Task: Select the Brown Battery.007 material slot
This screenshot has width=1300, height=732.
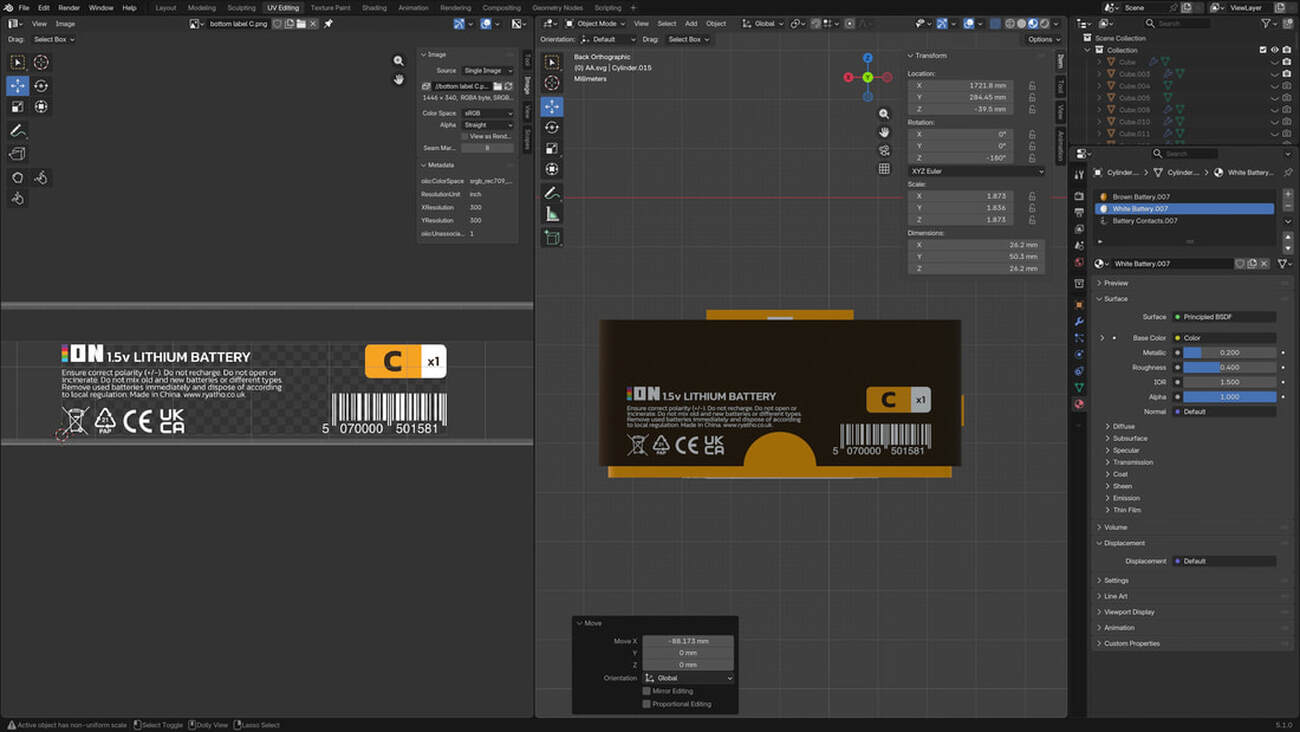Action: point(1141,197)
